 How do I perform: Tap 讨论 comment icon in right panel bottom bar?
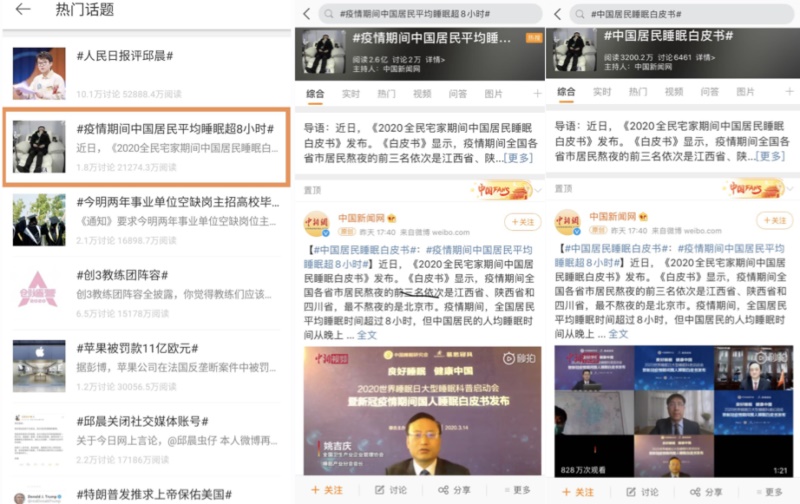coord(631,492)
